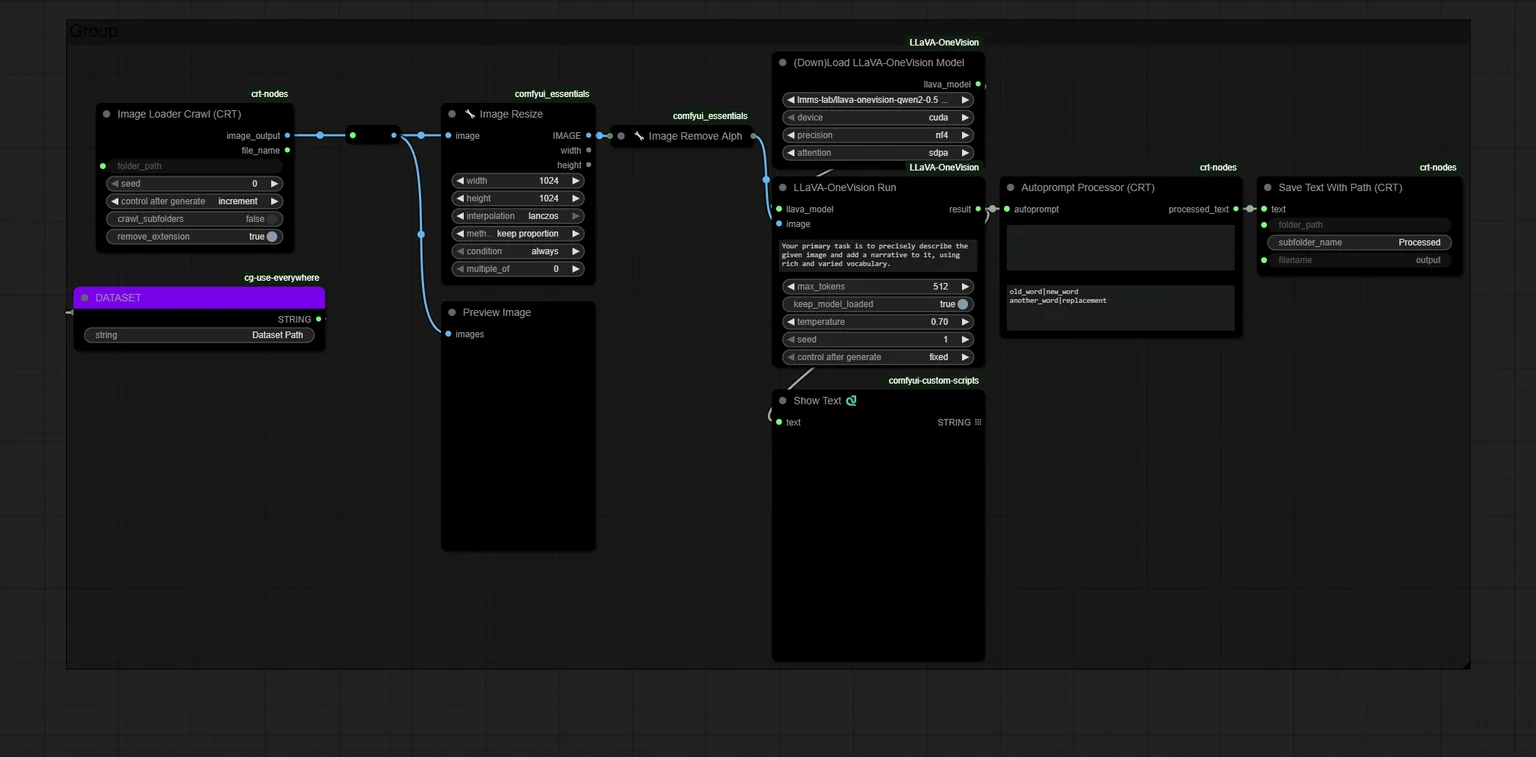Select the purple DATASET node title

[118, 298]
